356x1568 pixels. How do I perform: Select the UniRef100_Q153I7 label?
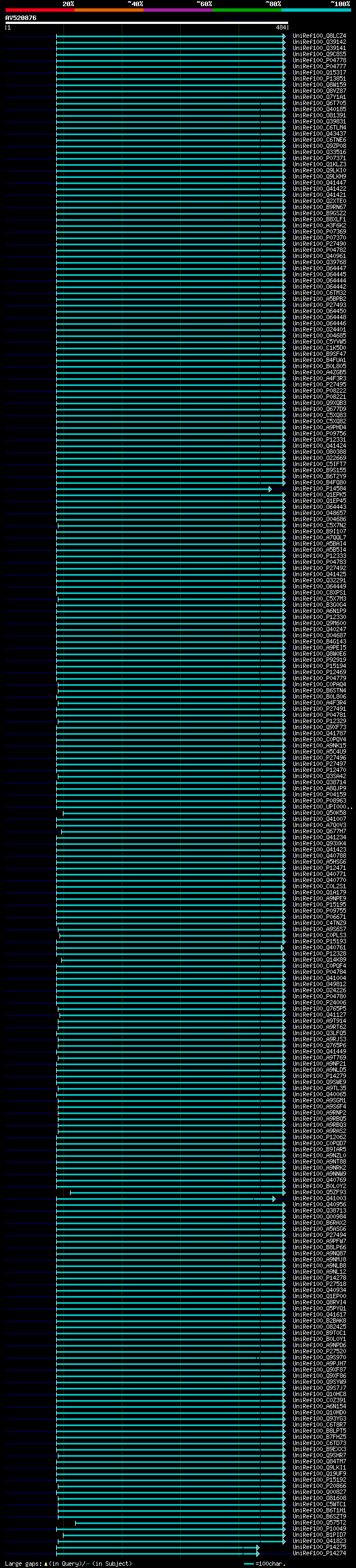[x=319, y=72]
